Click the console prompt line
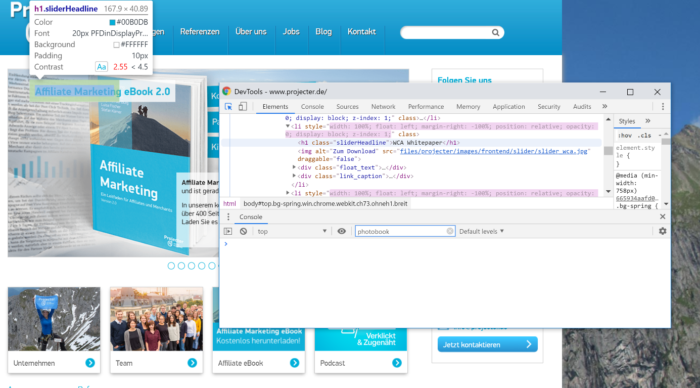700x388 pixels. pyautogui.click(x=445, y=244)
